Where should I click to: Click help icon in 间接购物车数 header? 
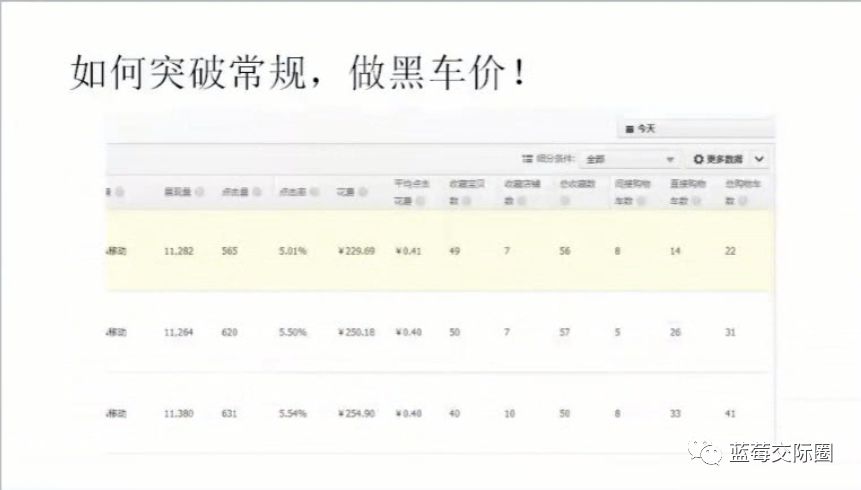tap(641, 201)
